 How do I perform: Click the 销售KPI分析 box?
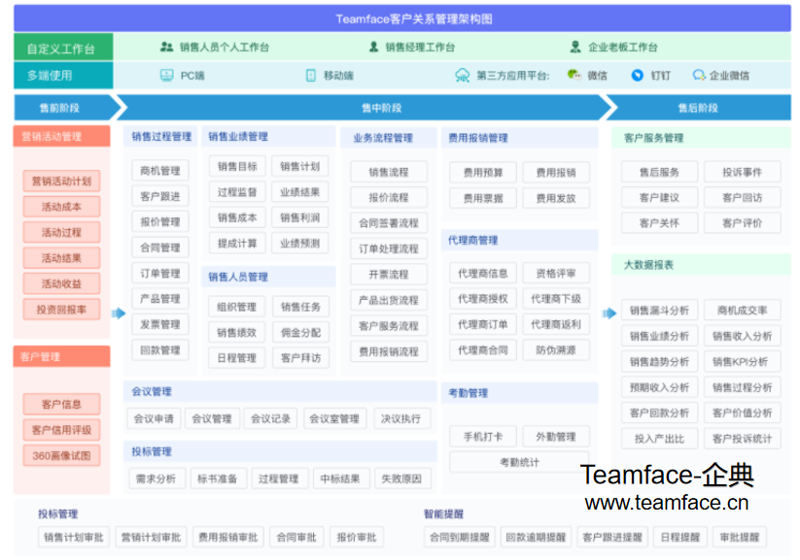(742, 362)
